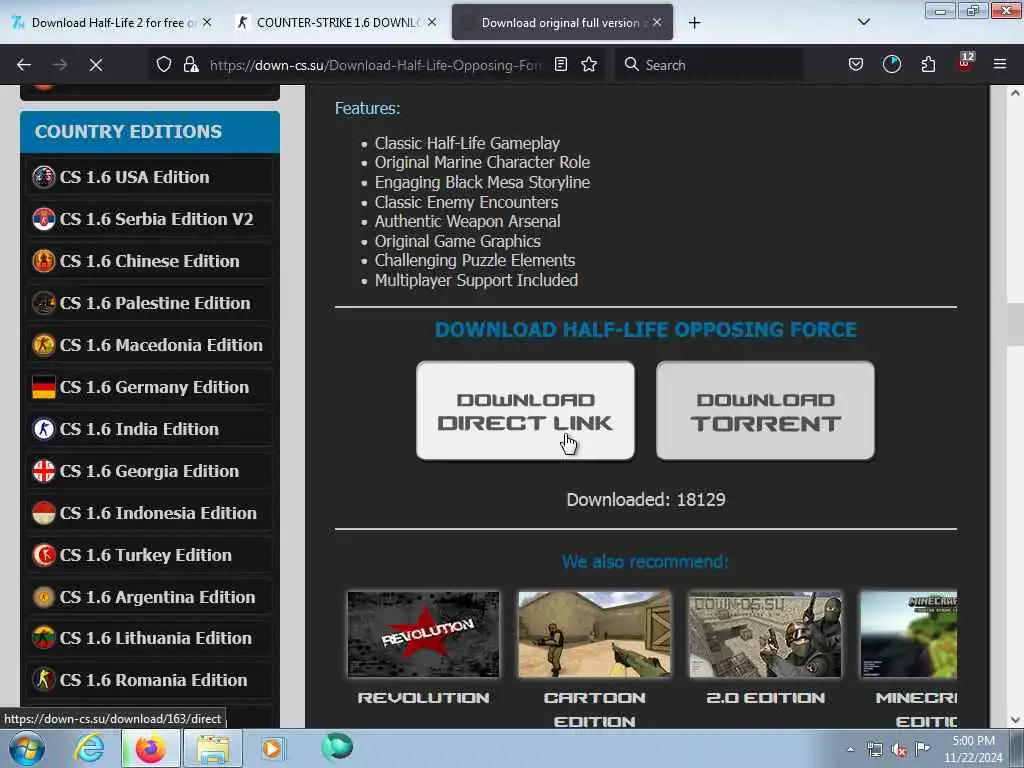Open the extensions puzzle icon
1024x768 pixels.
(928, 64)
